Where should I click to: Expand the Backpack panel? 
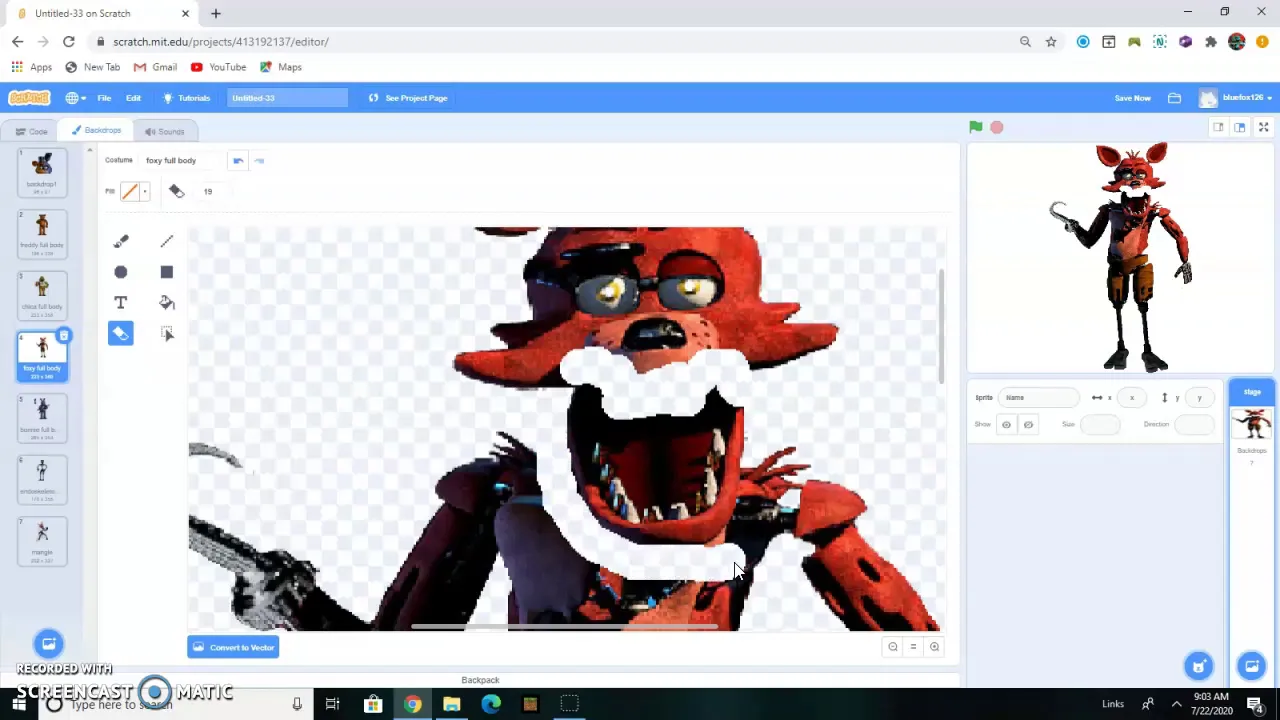click(x=480, y=680)
